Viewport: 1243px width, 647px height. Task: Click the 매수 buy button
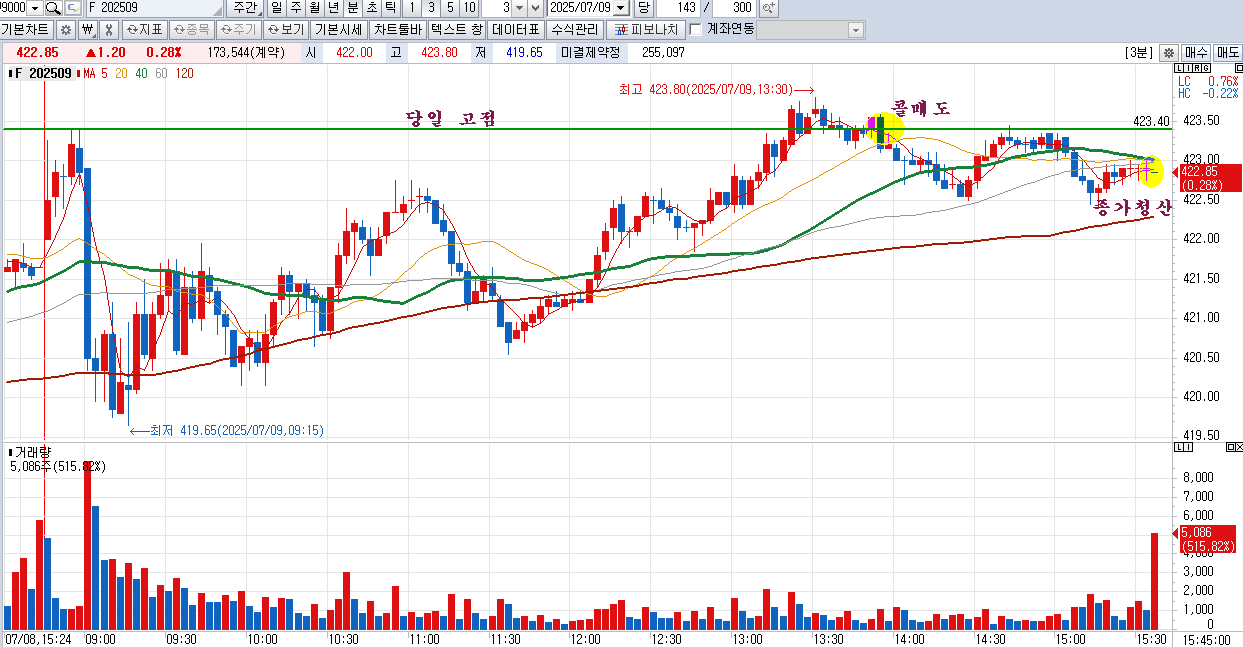1195,52
